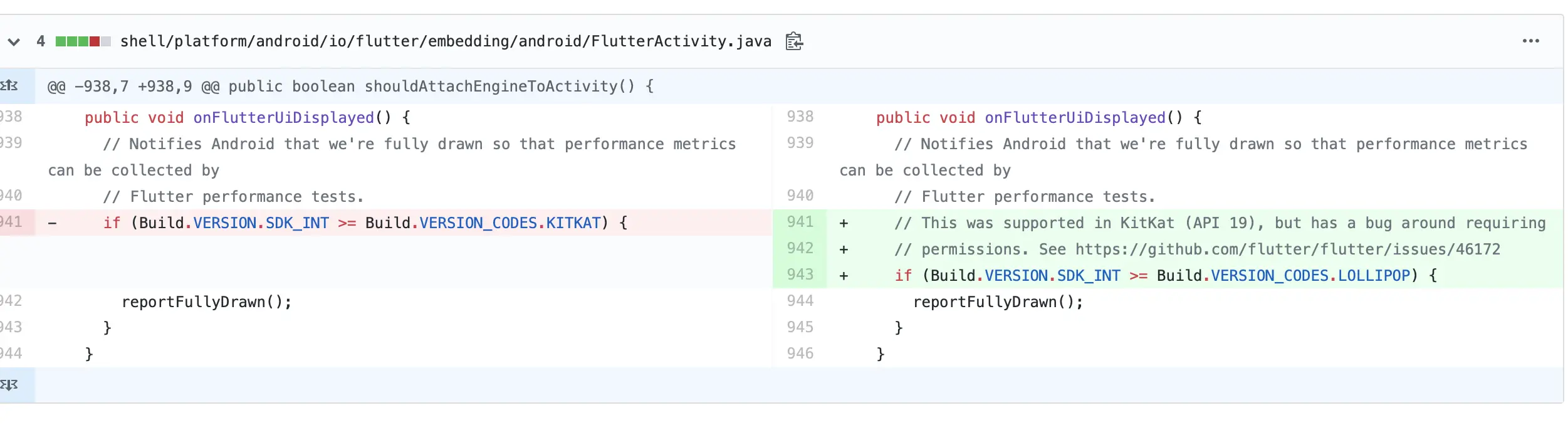
Task: Click the removed KITKAT code line
Action: 365,223
